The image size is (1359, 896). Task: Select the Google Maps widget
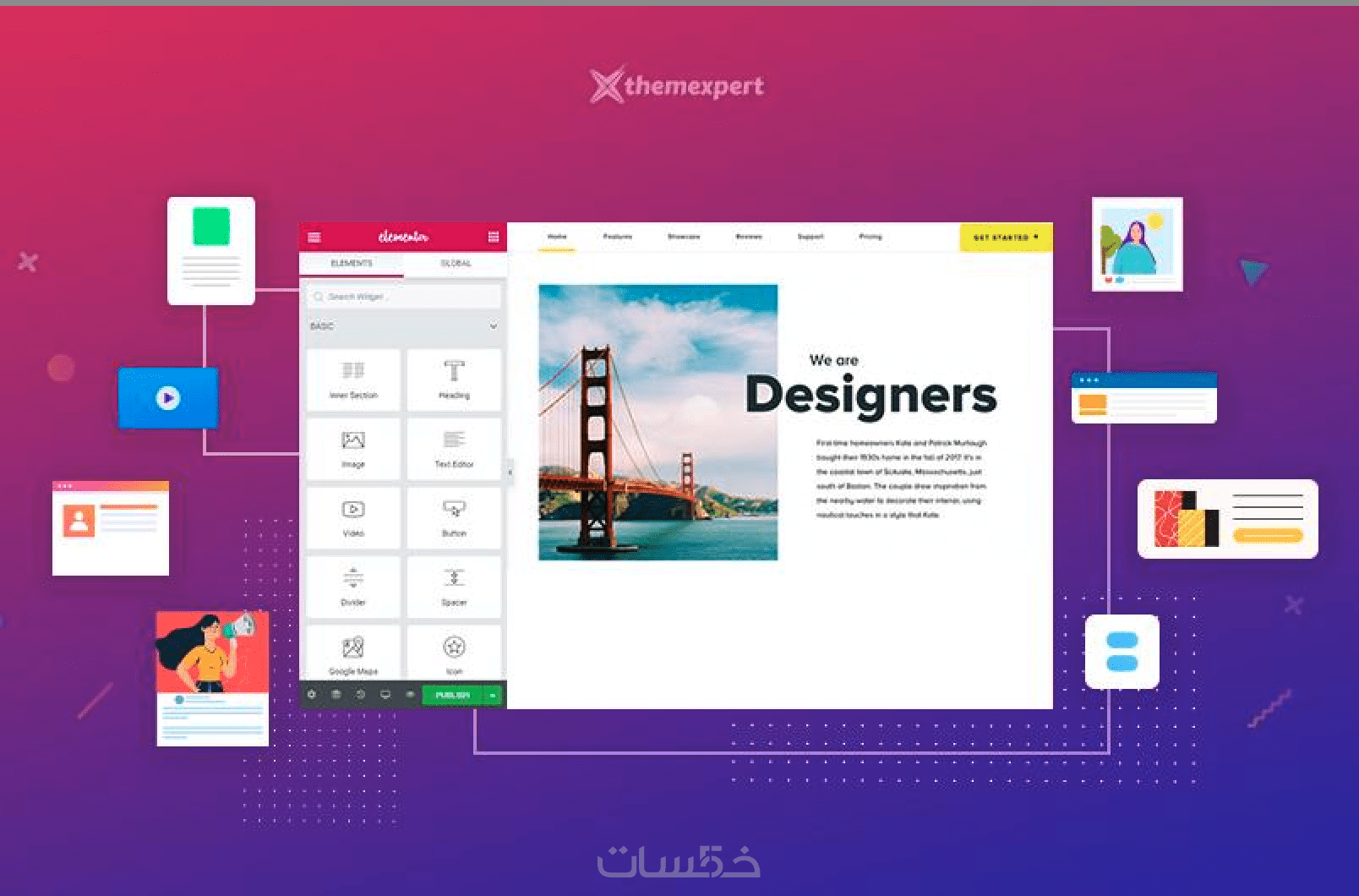pyautogui.click(x=353, y=653)
